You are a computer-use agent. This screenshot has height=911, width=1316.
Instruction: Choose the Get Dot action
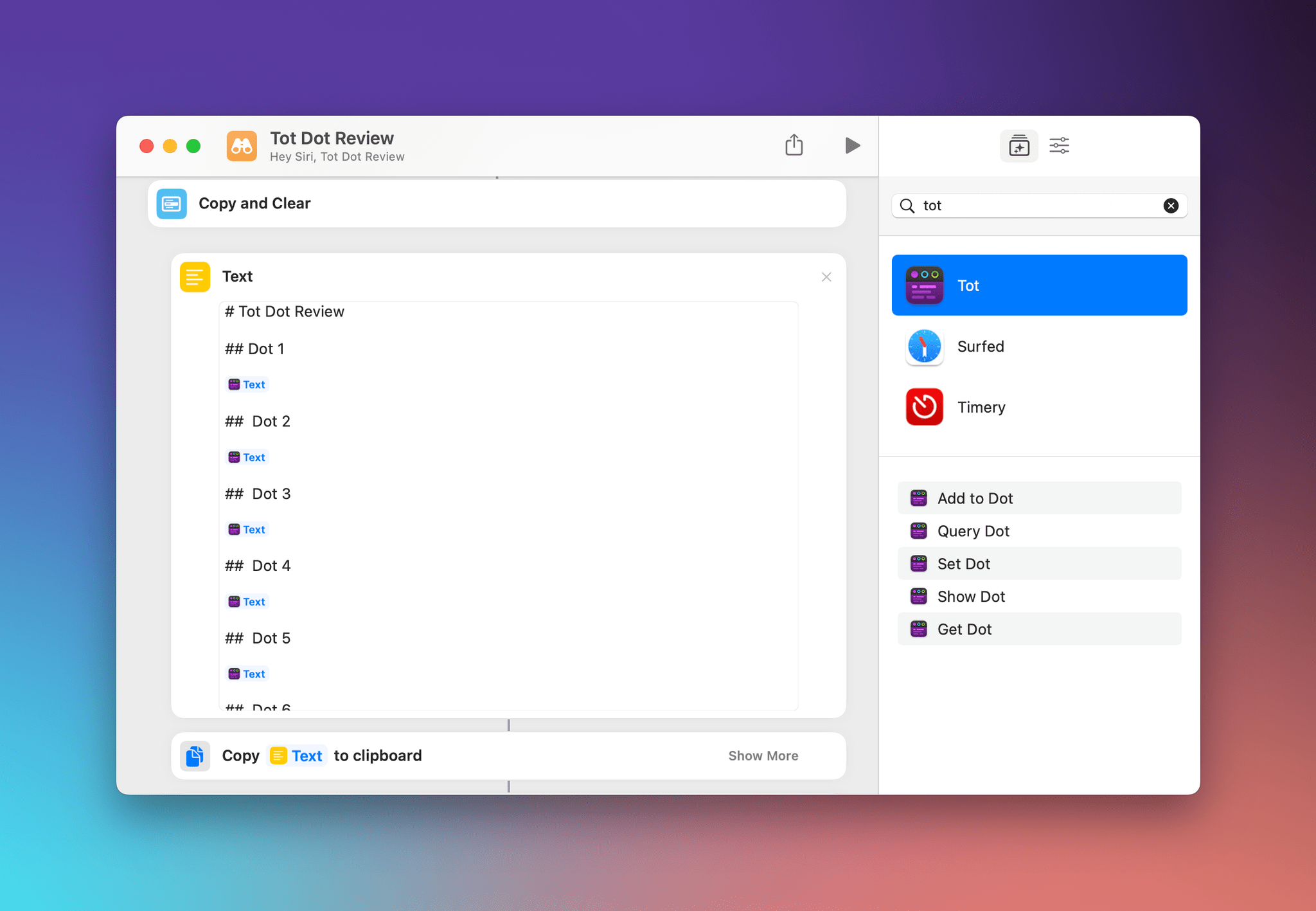1039,629
